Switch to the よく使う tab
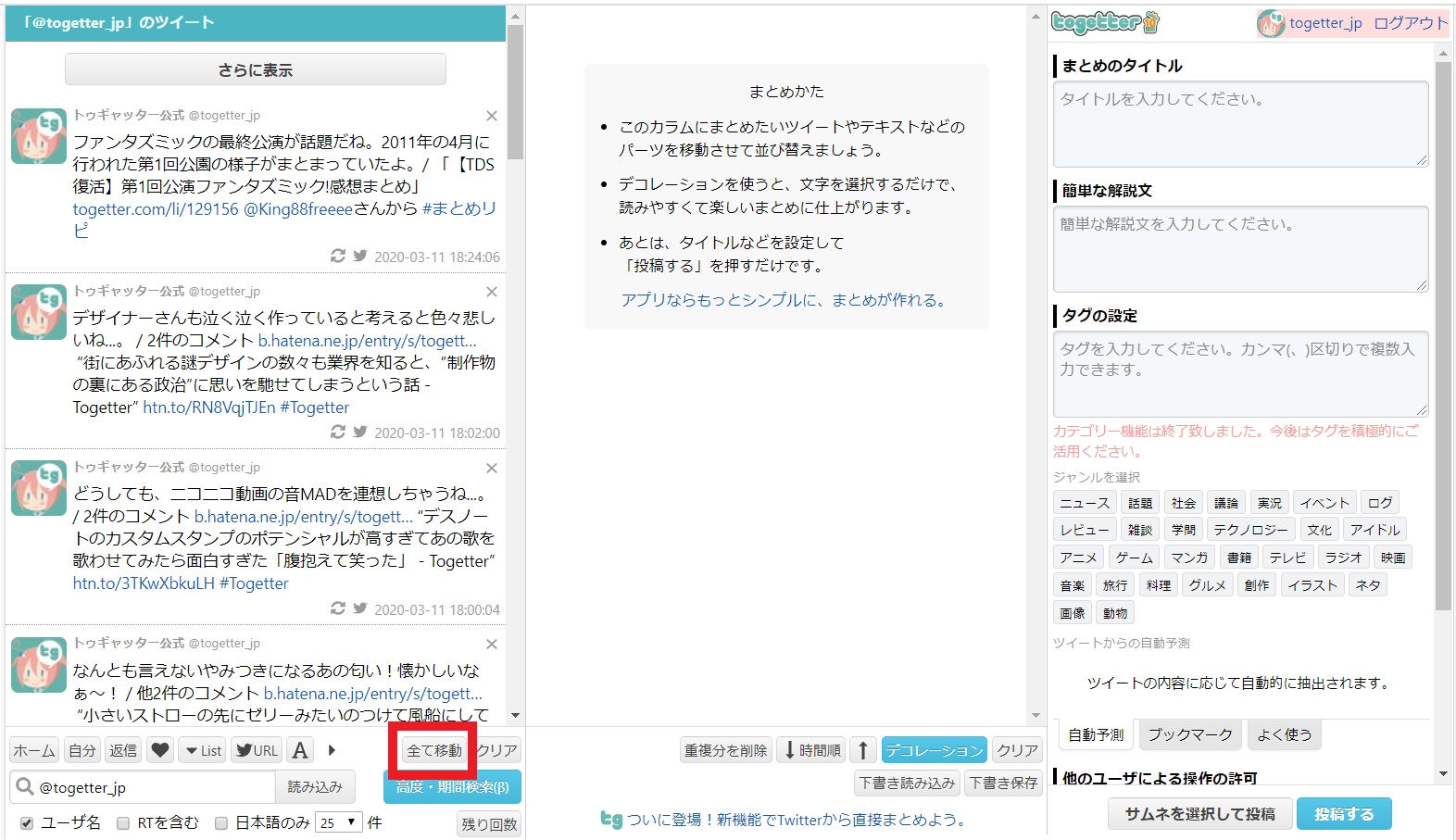The width and height of the screenshot is (1456, 840). (1284, 734)
